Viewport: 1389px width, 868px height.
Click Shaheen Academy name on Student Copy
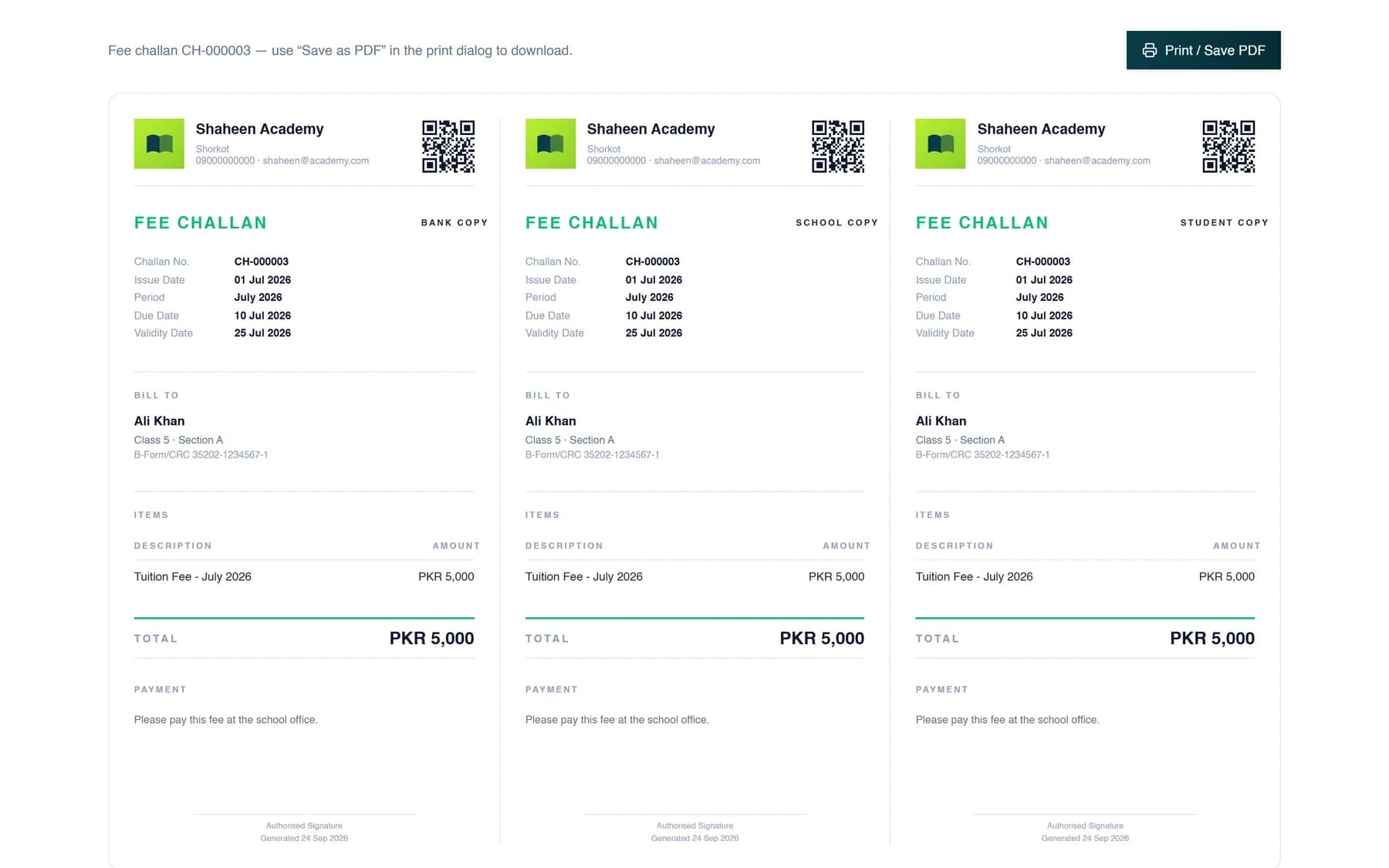pos(1041,129)
